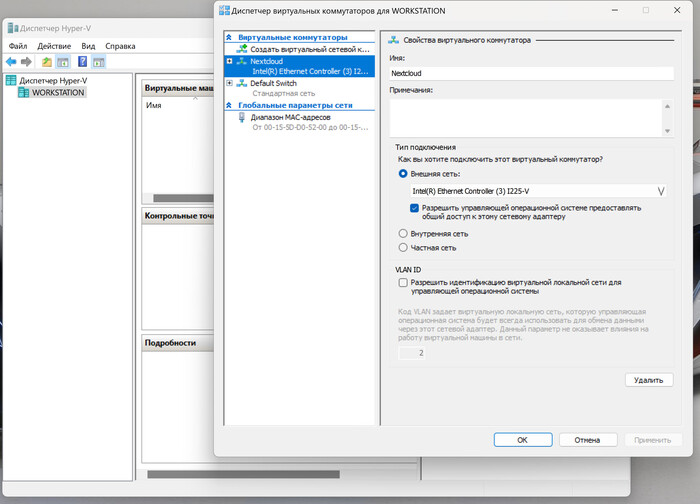Click the Name field containing Nextcloud
Viewport: 700px width, 504px height.
pyautogui.click(x=531, y=73)
